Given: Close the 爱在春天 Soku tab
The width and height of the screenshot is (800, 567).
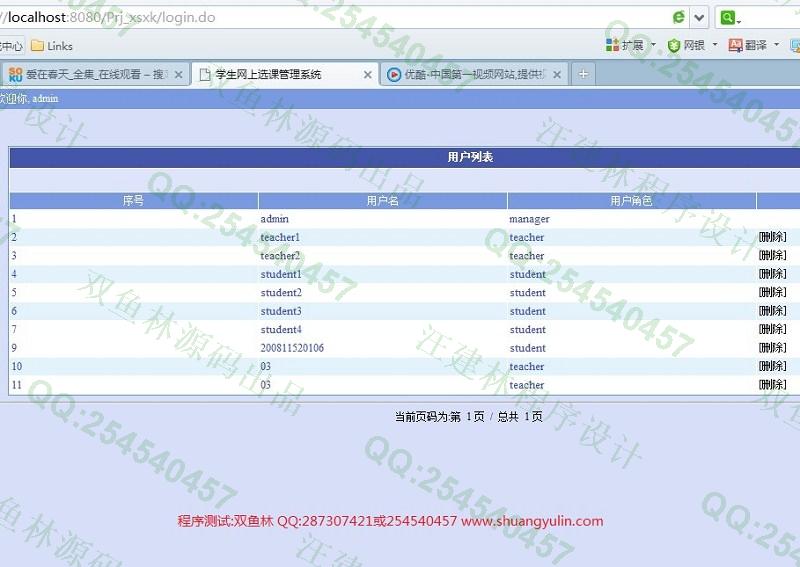Looking at the screenshot, I should [x=179, y=75].
